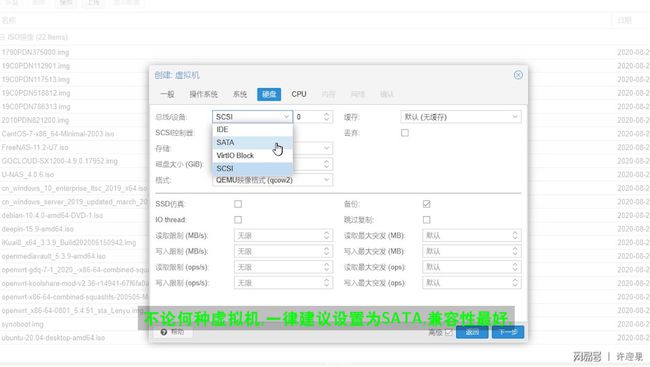
Task: Choose SCSI option in the bus list
Action: (x=252, y=168)
